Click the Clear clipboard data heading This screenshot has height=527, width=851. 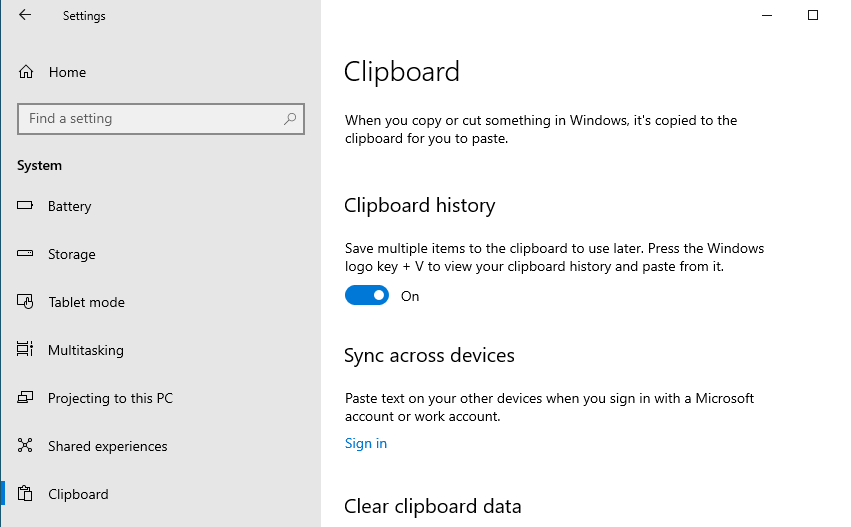pos(433,506)
